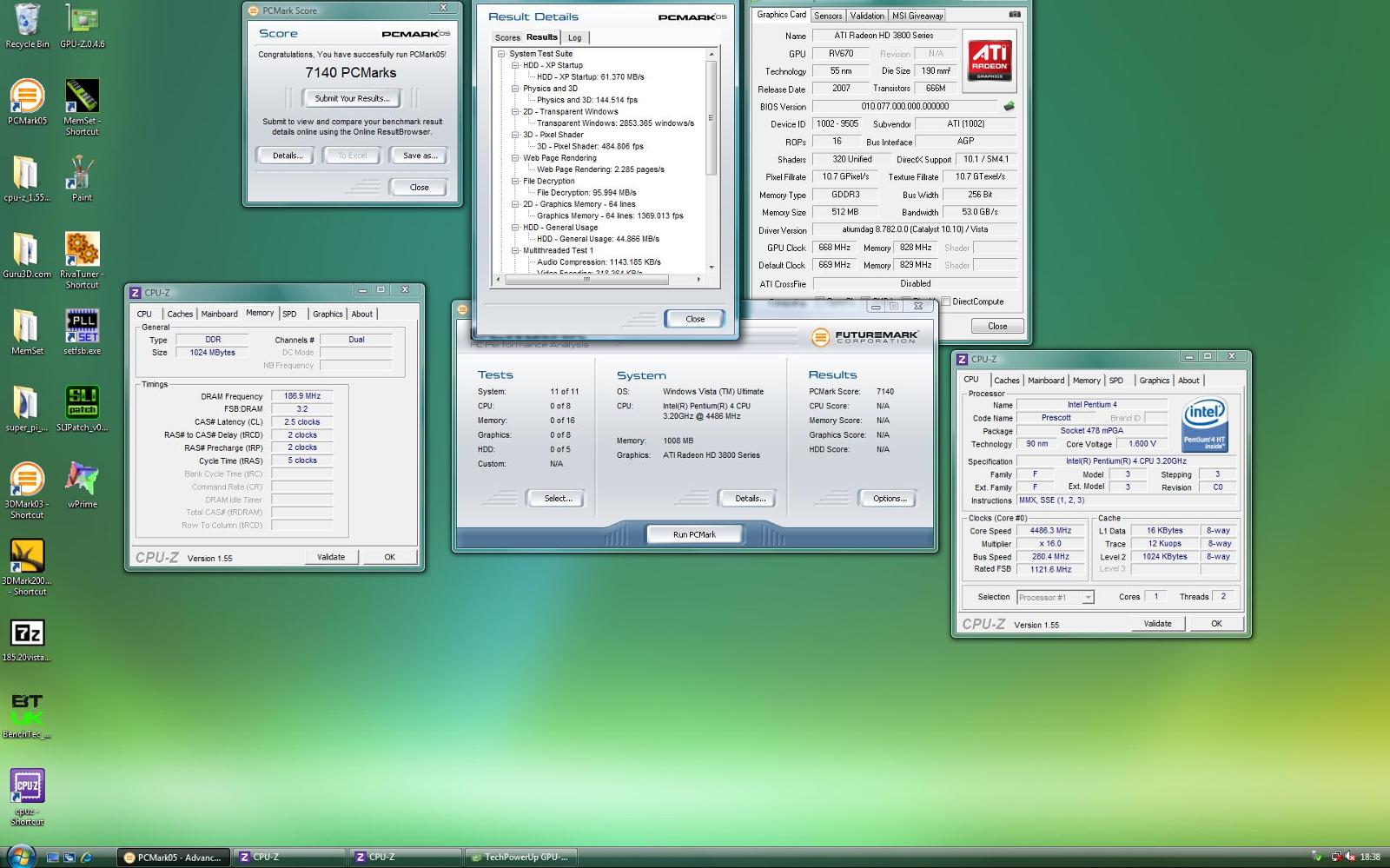Image resolution: width=1390 pixels, height=868 pixels.
Task: Click the muted volume tray icon
Action: pos(1351,858)
